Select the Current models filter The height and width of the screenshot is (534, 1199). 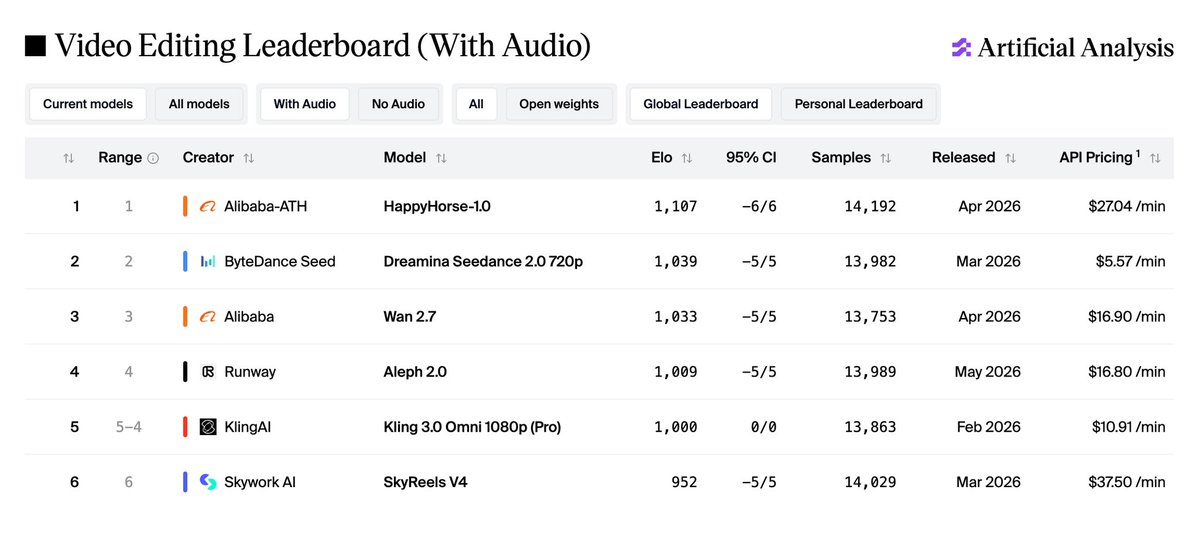tap(88, 104)
